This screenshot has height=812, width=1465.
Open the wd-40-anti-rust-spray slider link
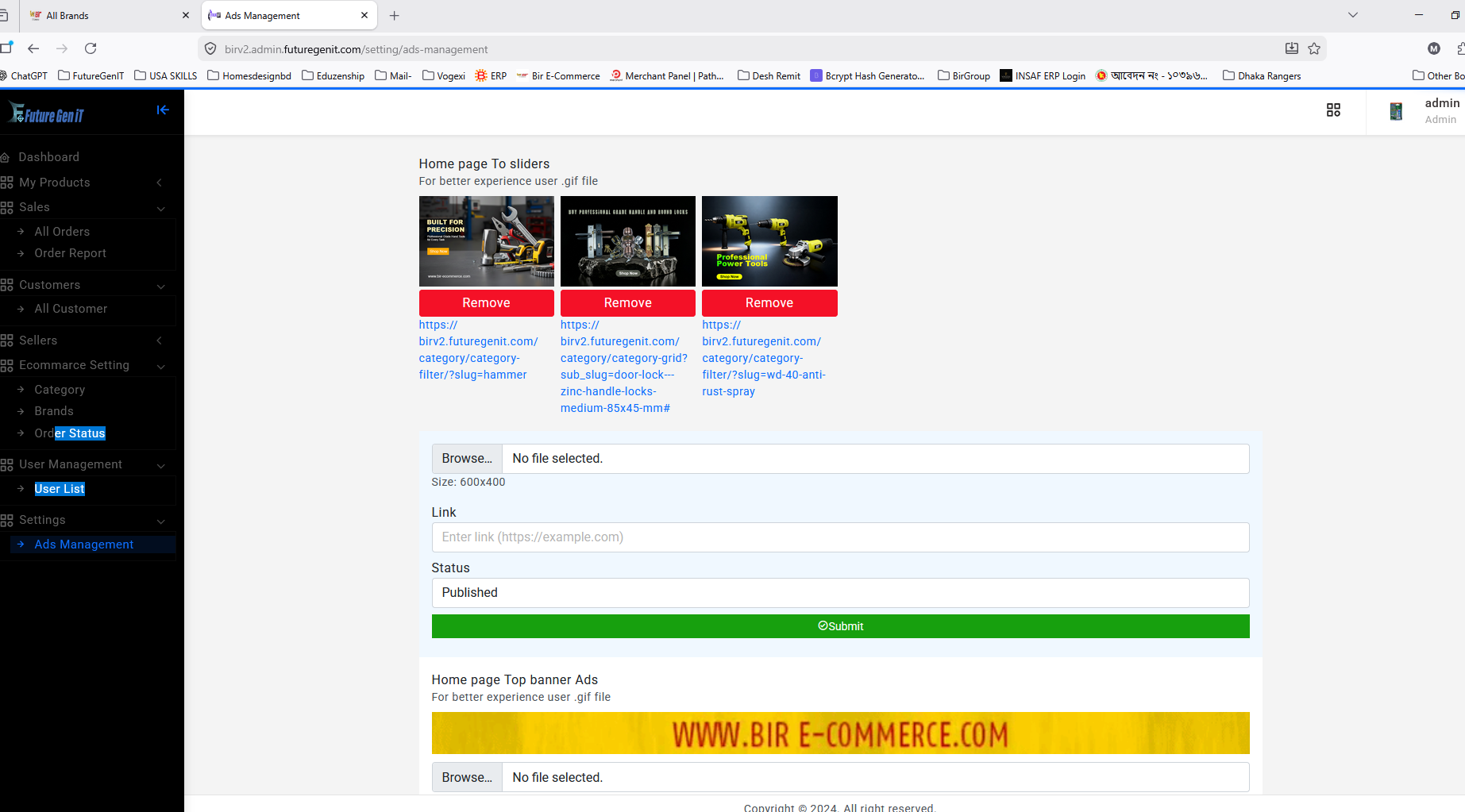pyautogui.click(x=764, y=358)
